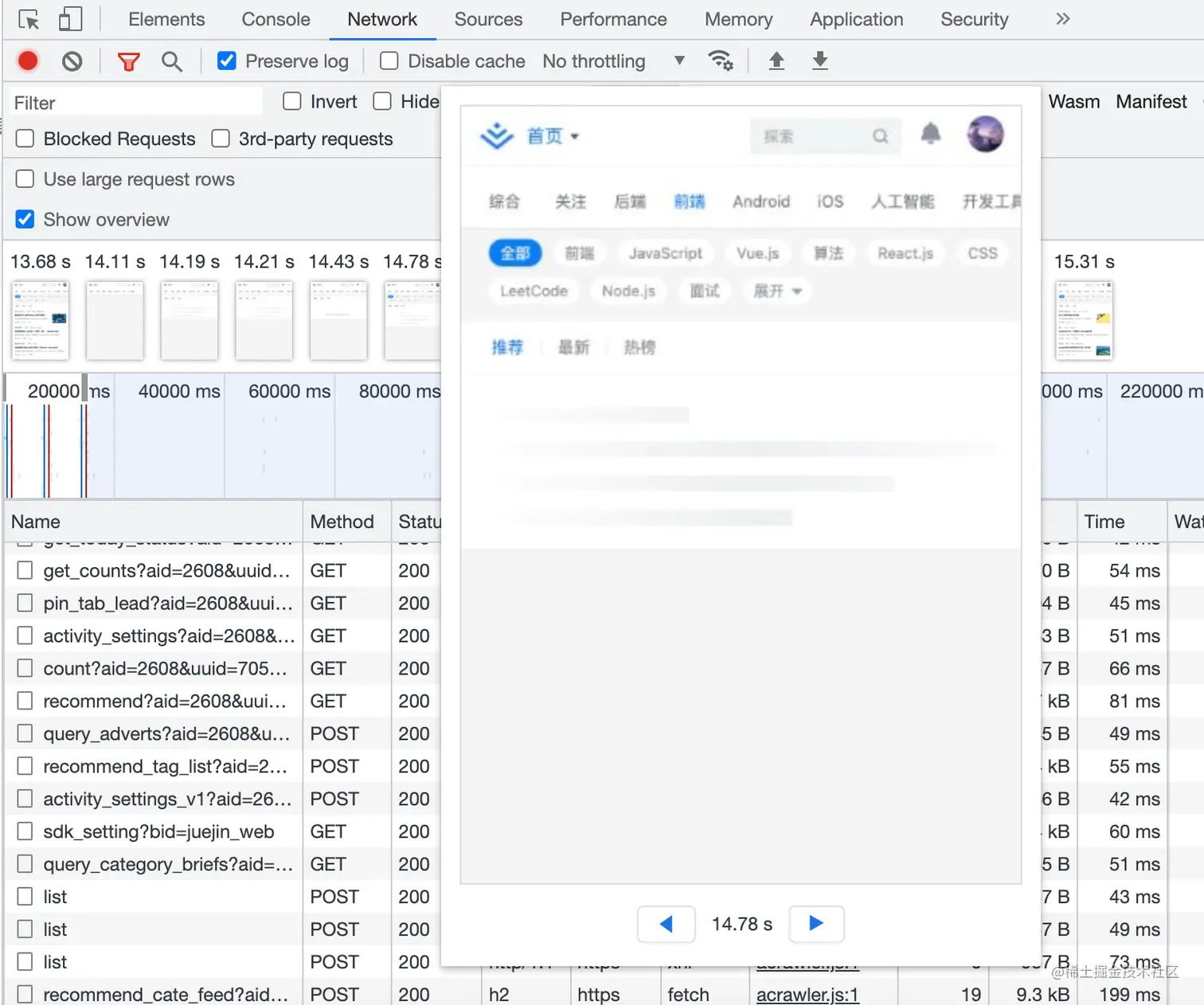Viewport: 1204px width, 1005px height.
Task: Click the notification bell in preview
Action: [931, 134]
